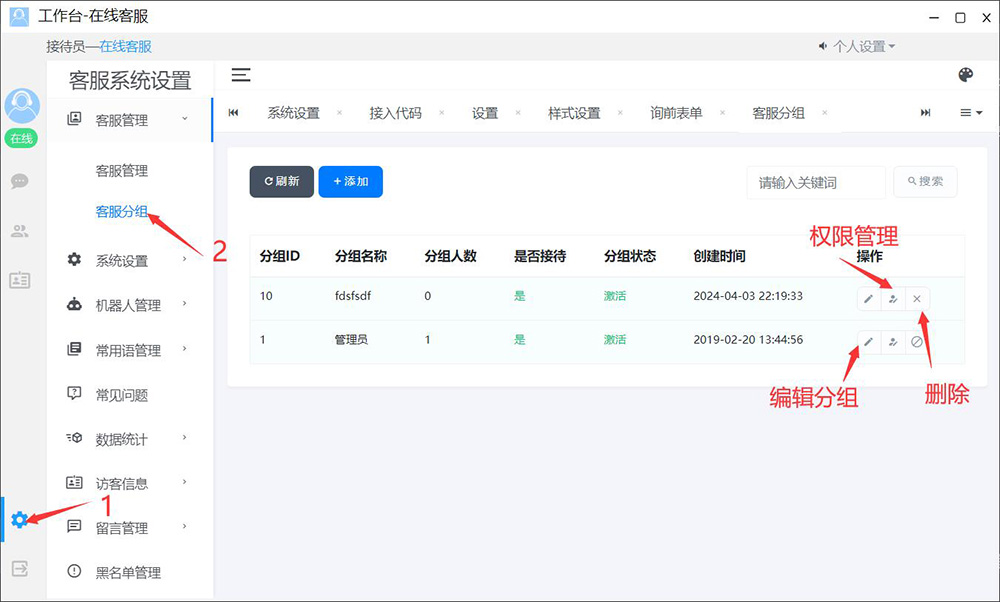Screen dimensions: 1000x602
Task: Switch to the 样式设置 tab
Action: click(x=574, y=113)
